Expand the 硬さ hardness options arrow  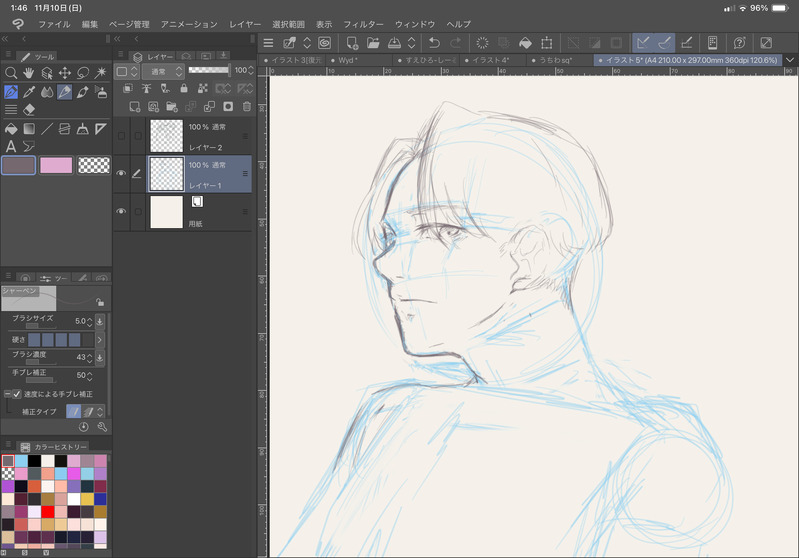(x=99, y=339)
